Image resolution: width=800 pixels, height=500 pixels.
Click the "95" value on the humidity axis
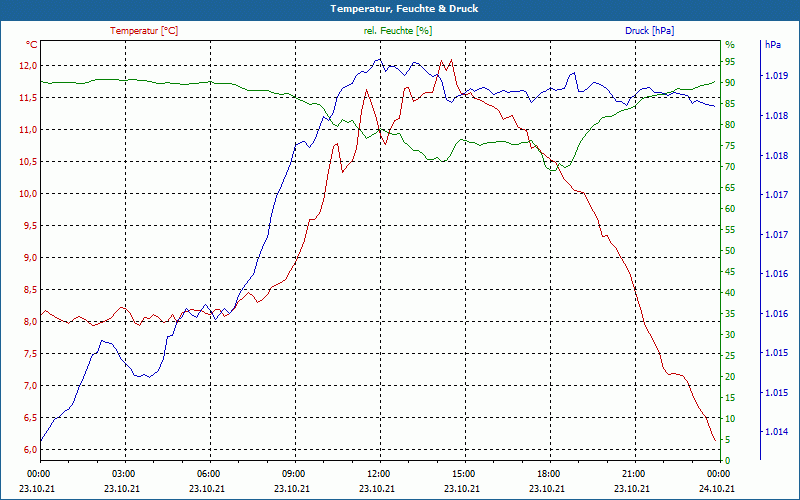730,62
